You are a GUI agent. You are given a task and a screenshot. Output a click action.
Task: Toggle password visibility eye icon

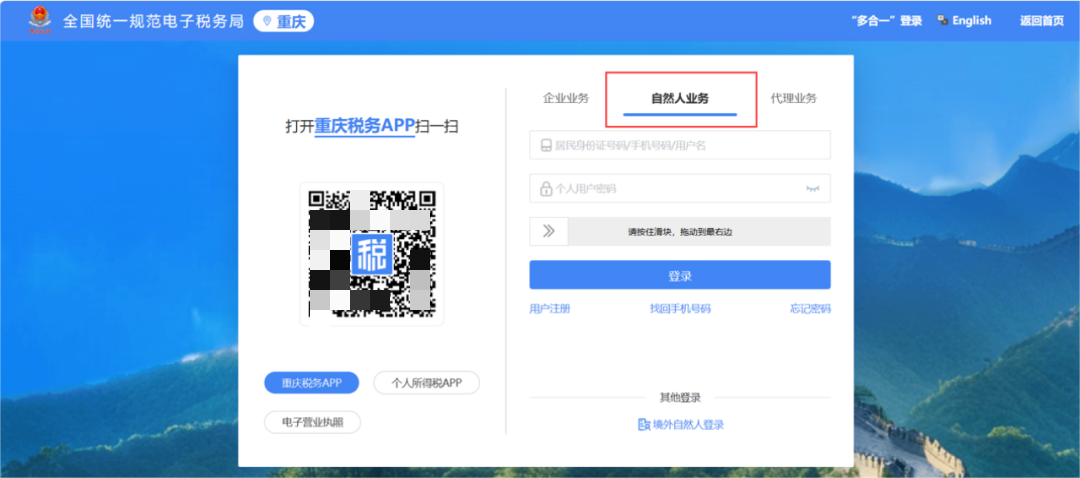813,188
